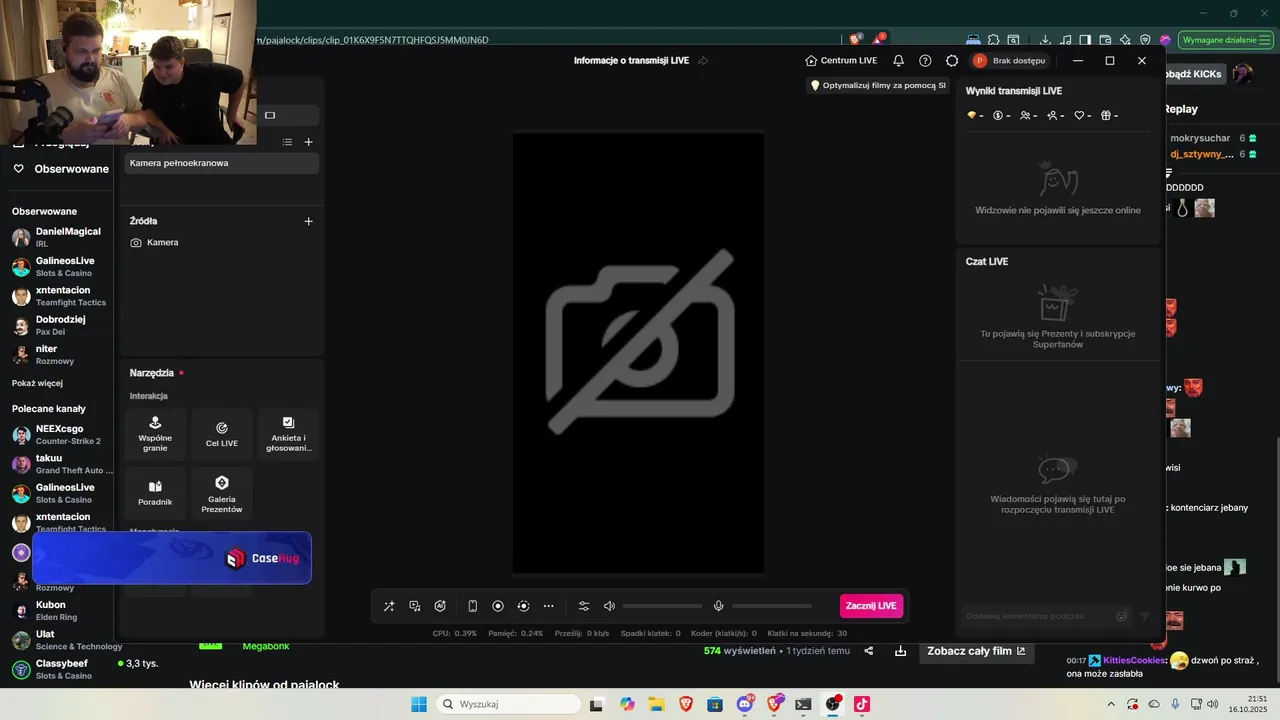
Task: Open the three-dot more options menu
Action: (548, 606)
